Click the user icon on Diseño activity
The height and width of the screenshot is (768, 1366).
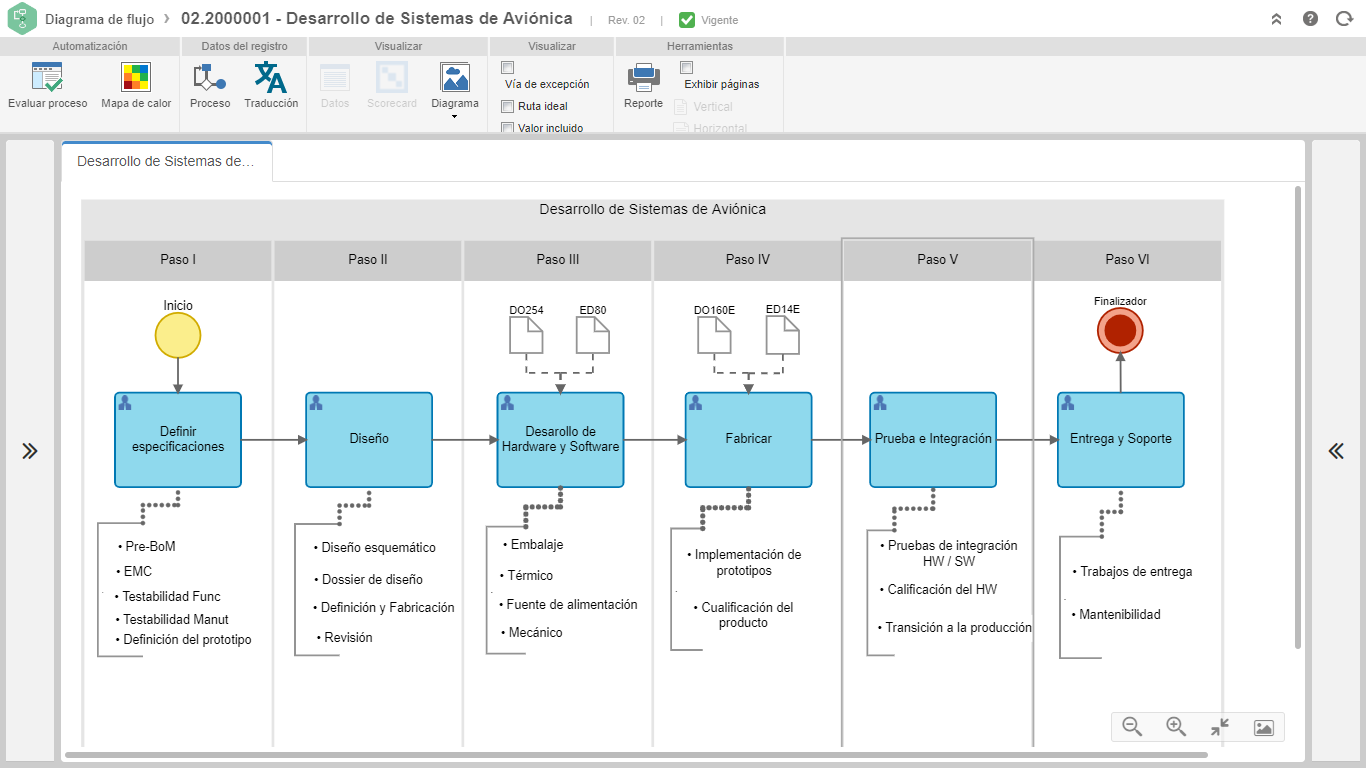click(x=316, y=403)
